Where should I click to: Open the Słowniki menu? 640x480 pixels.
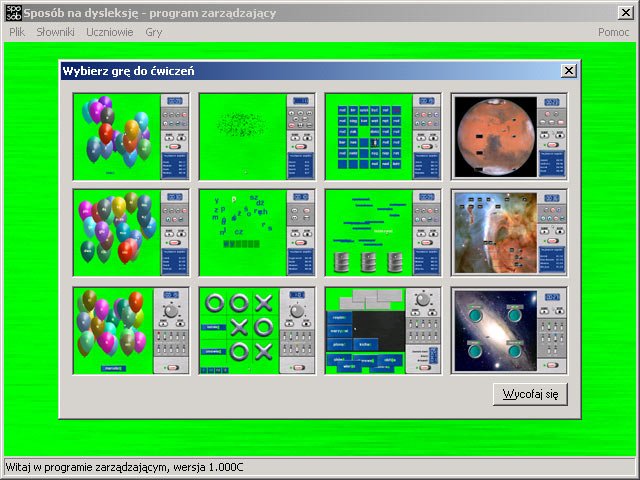click(x=57, y=32)
